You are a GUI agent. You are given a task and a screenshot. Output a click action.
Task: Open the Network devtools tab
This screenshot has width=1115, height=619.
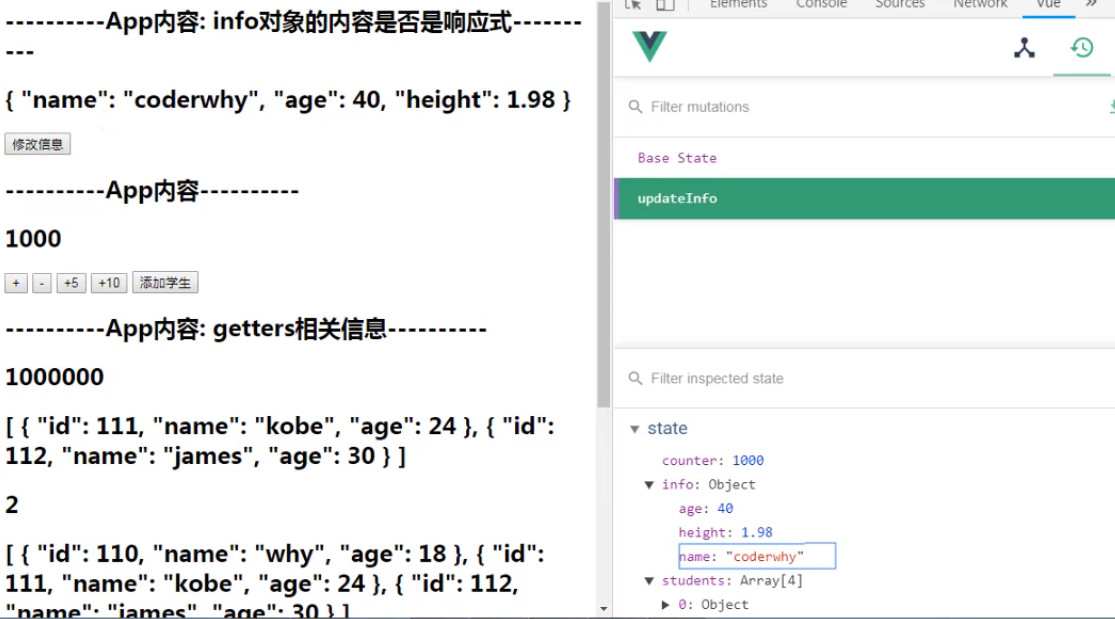(980, 4)
